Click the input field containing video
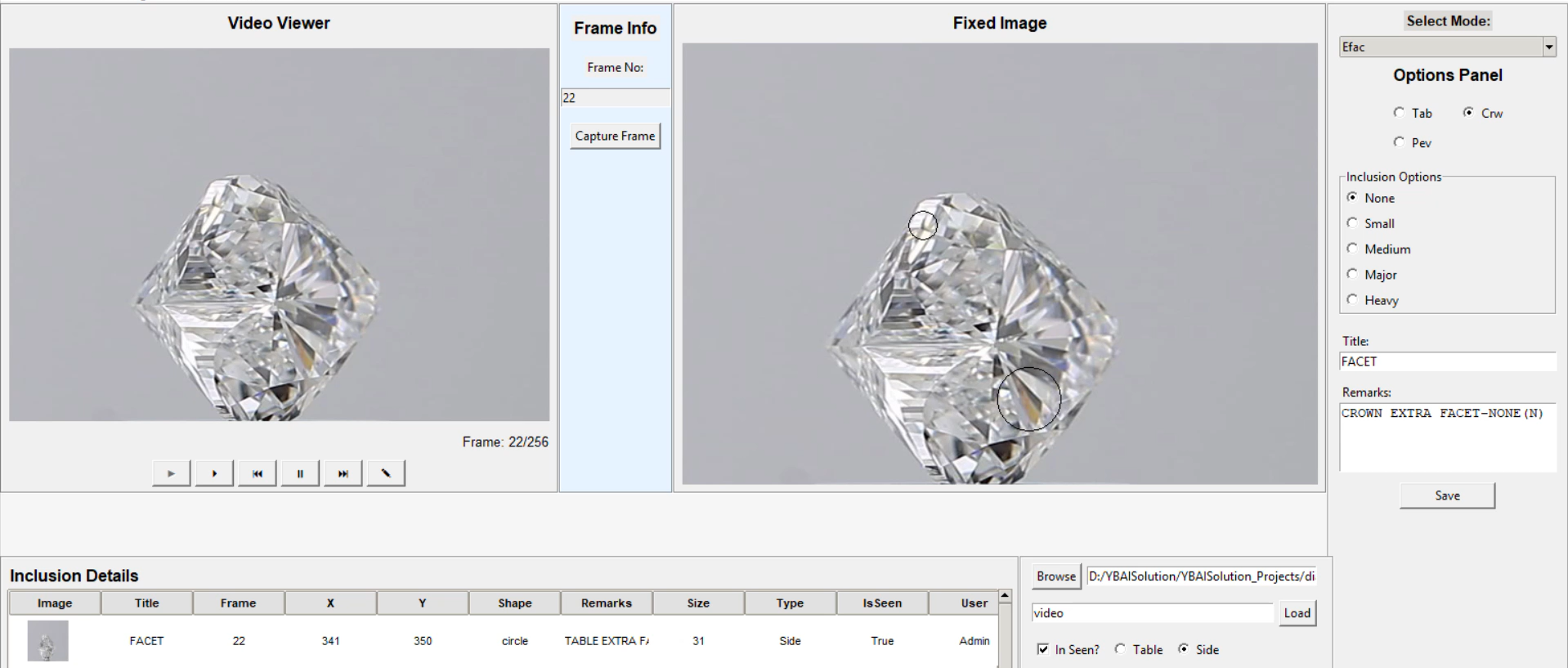The image size is (1568, 668). tap(1153, 613)
